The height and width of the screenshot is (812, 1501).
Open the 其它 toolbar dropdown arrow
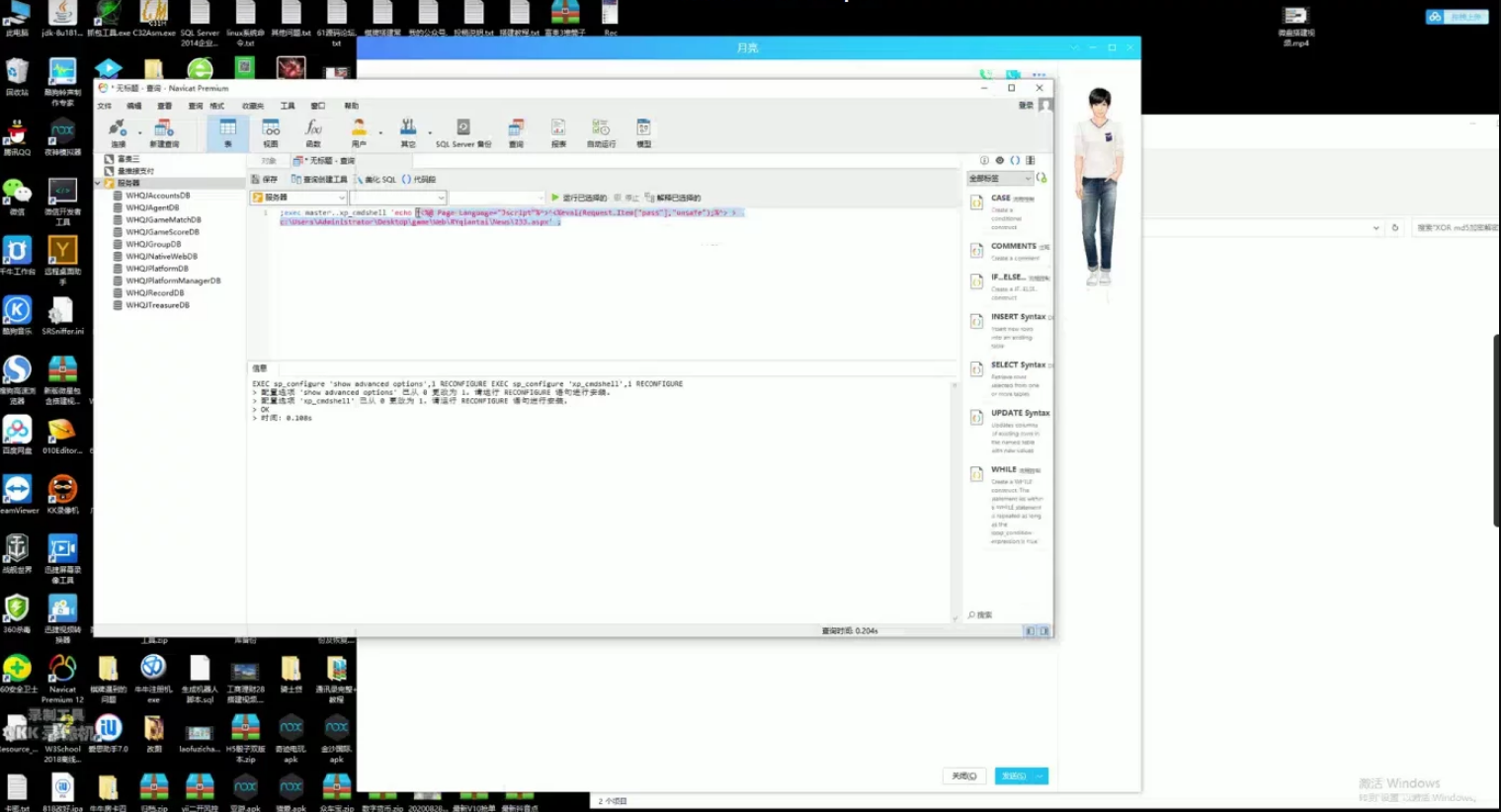click(x=430, y=132)
